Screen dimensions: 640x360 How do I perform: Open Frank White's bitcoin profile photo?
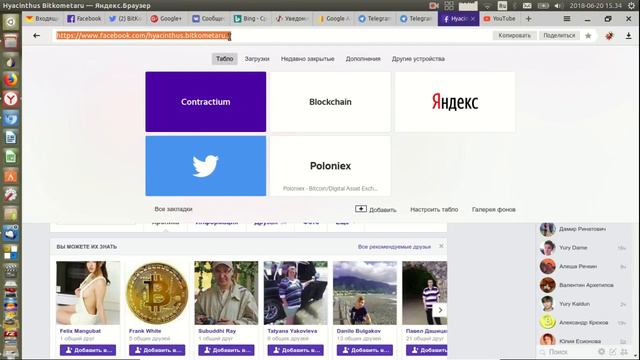click(157, 293)
